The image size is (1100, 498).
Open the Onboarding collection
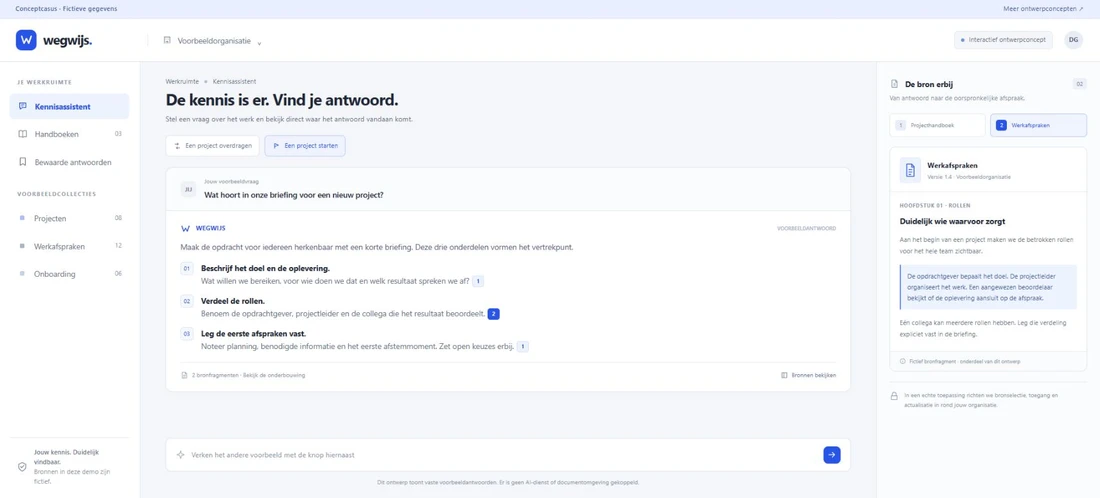click(69, 274)
